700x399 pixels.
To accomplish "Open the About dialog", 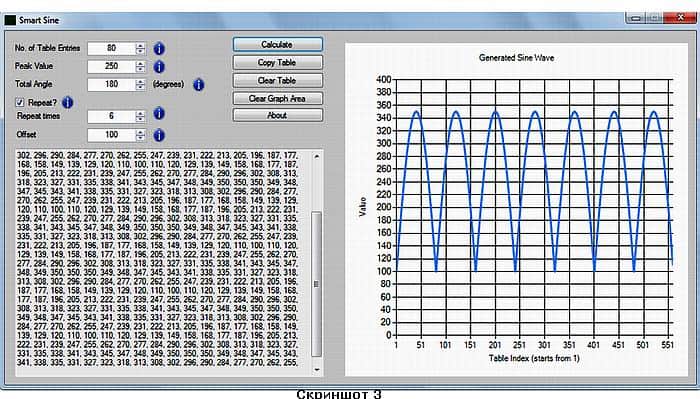I will click(277, 115).
